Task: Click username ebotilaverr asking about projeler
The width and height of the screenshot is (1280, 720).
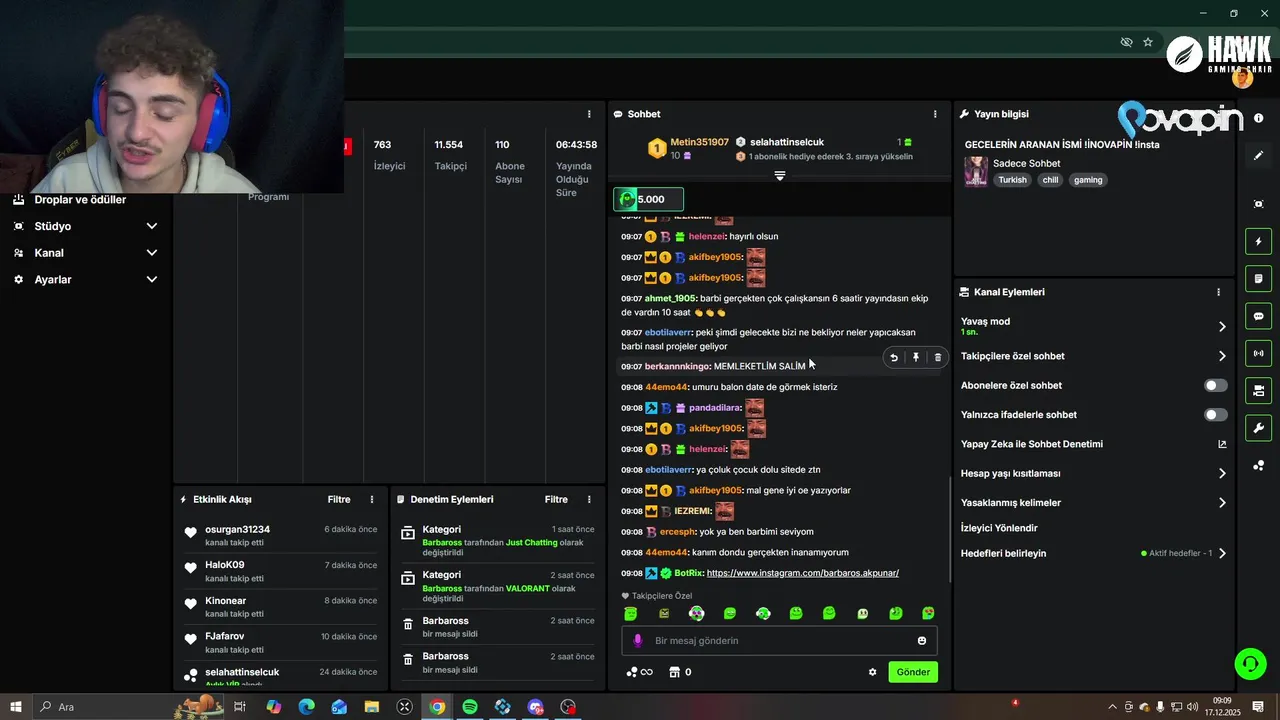Action: (x=668, y=332)
